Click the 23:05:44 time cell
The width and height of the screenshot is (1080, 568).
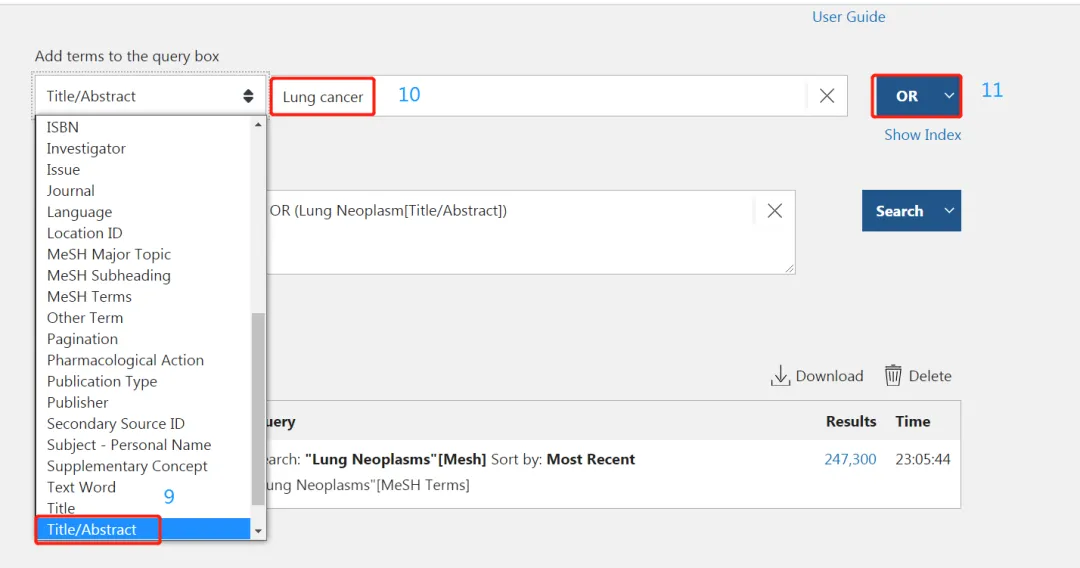(x=923, y=459)
